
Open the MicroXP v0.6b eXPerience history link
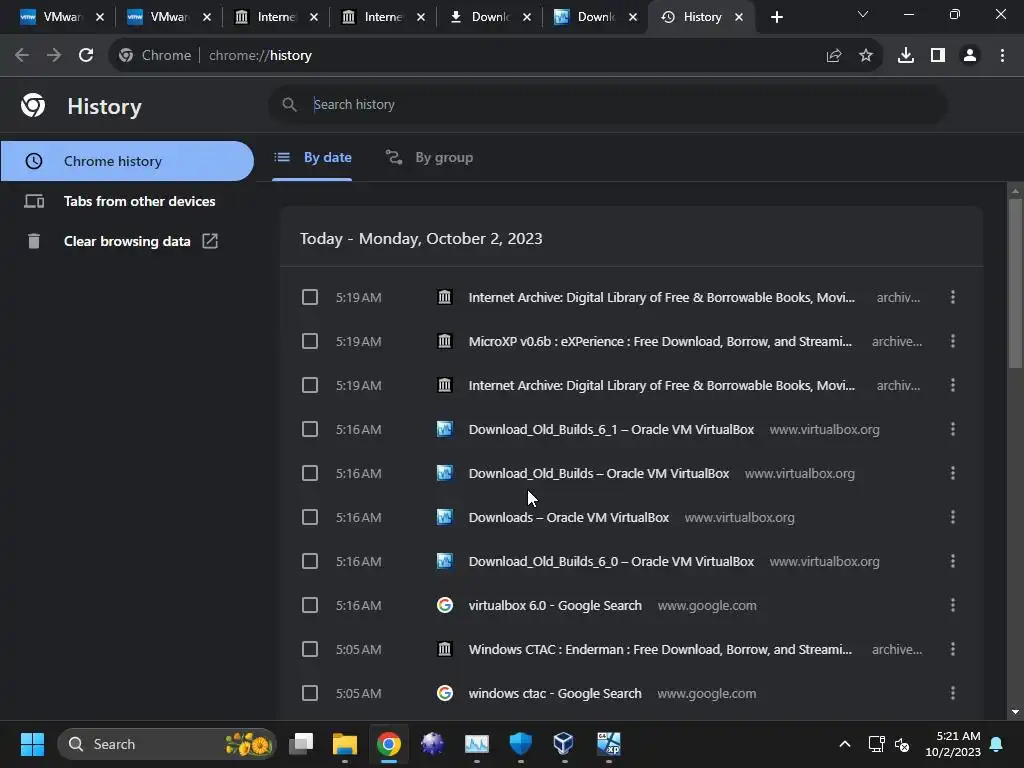point(660,342)
